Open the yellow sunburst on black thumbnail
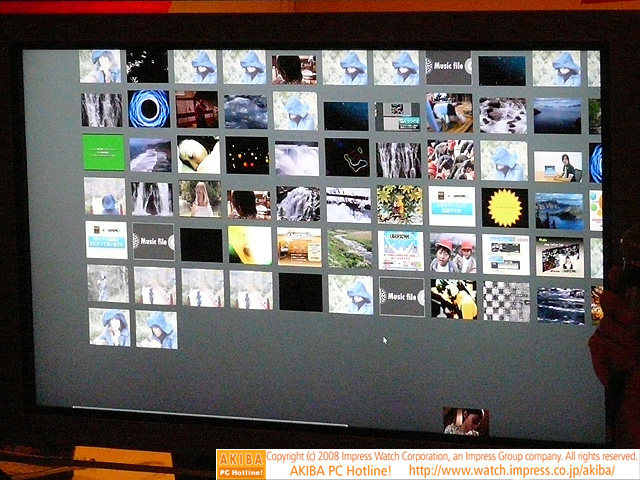The height and width of the screenshot is (480, 640). 505,207
